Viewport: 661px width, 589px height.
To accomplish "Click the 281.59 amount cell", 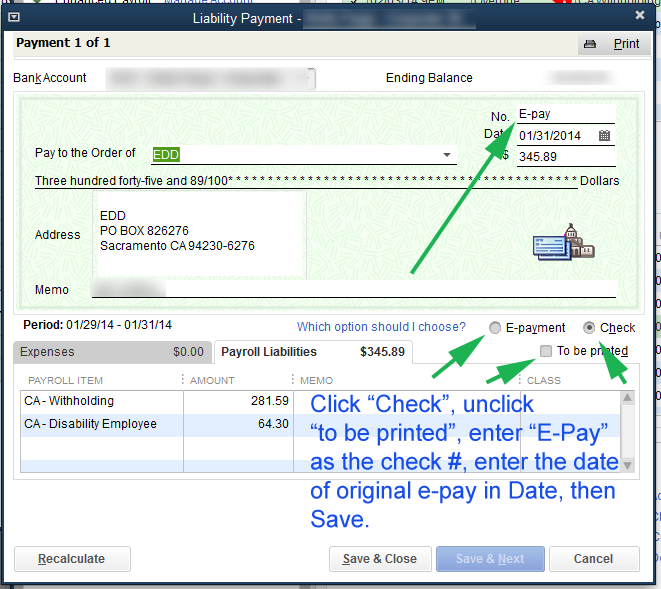I will (238, 401).
